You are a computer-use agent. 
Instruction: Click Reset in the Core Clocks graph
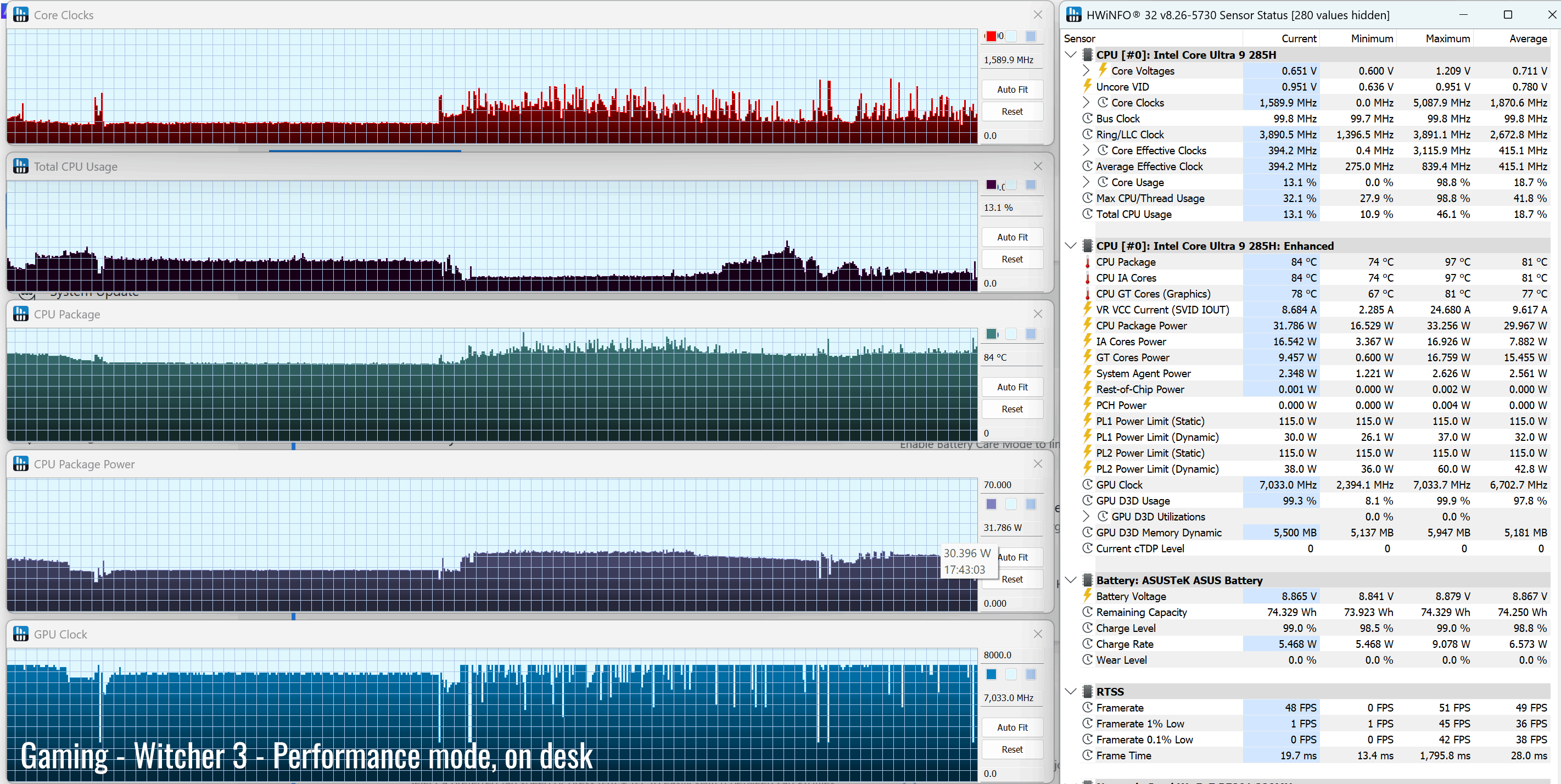1012,111
